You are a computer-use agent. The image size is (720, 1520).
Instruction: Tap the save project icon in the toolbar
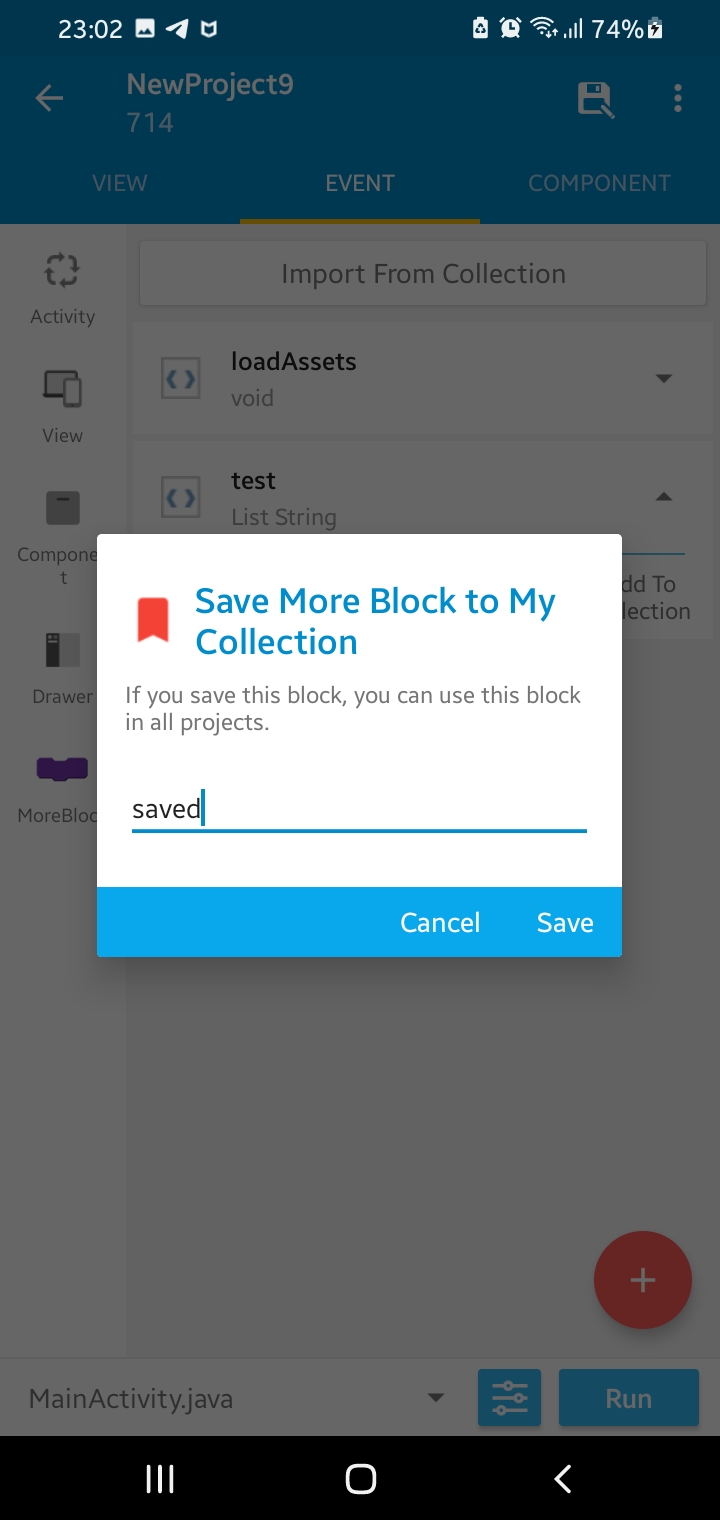tap(595, 97)
